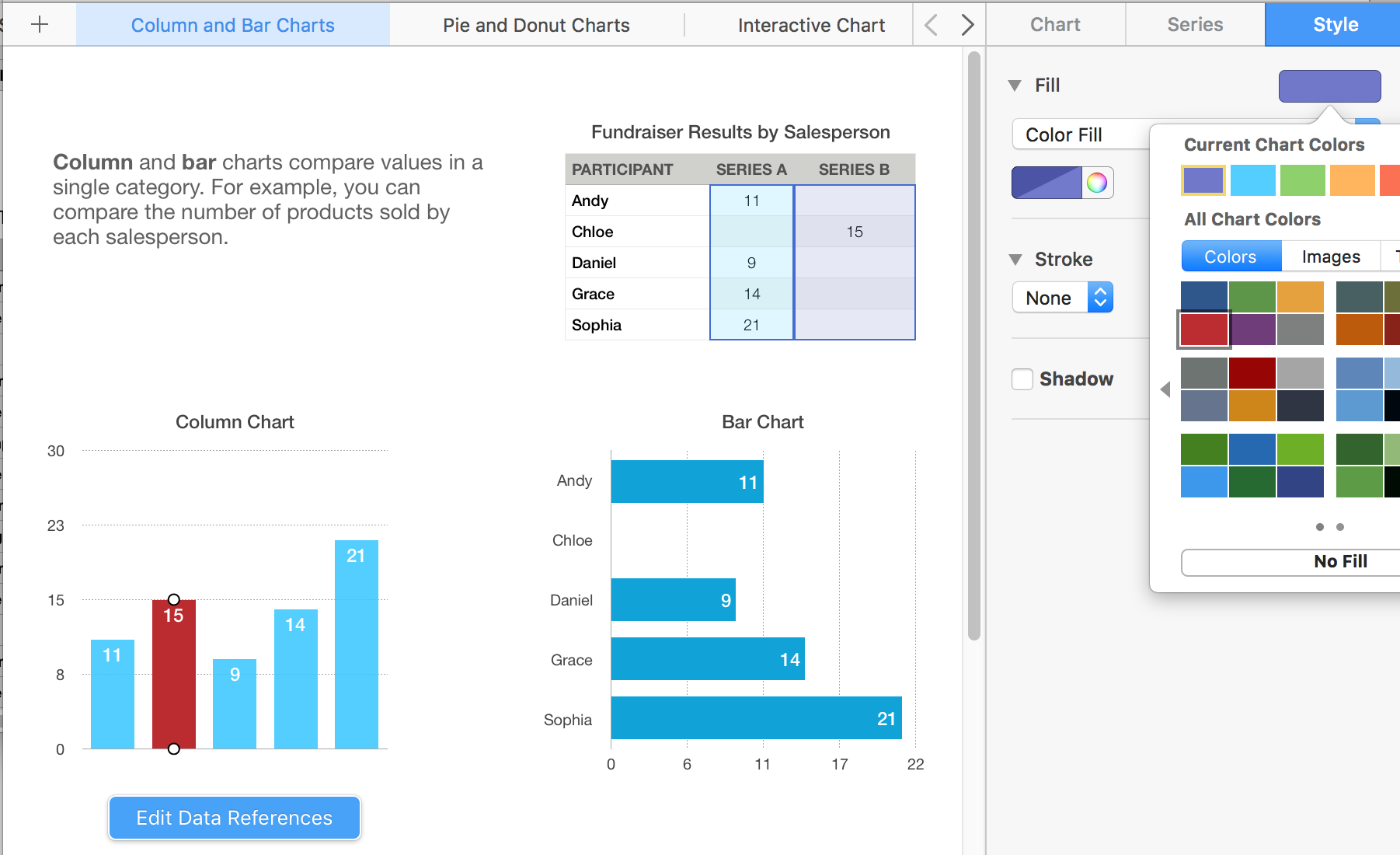Select the column labeled 21 in Column Chart
This screenshot has height=855, width=1400.
(x=357, y=644)
